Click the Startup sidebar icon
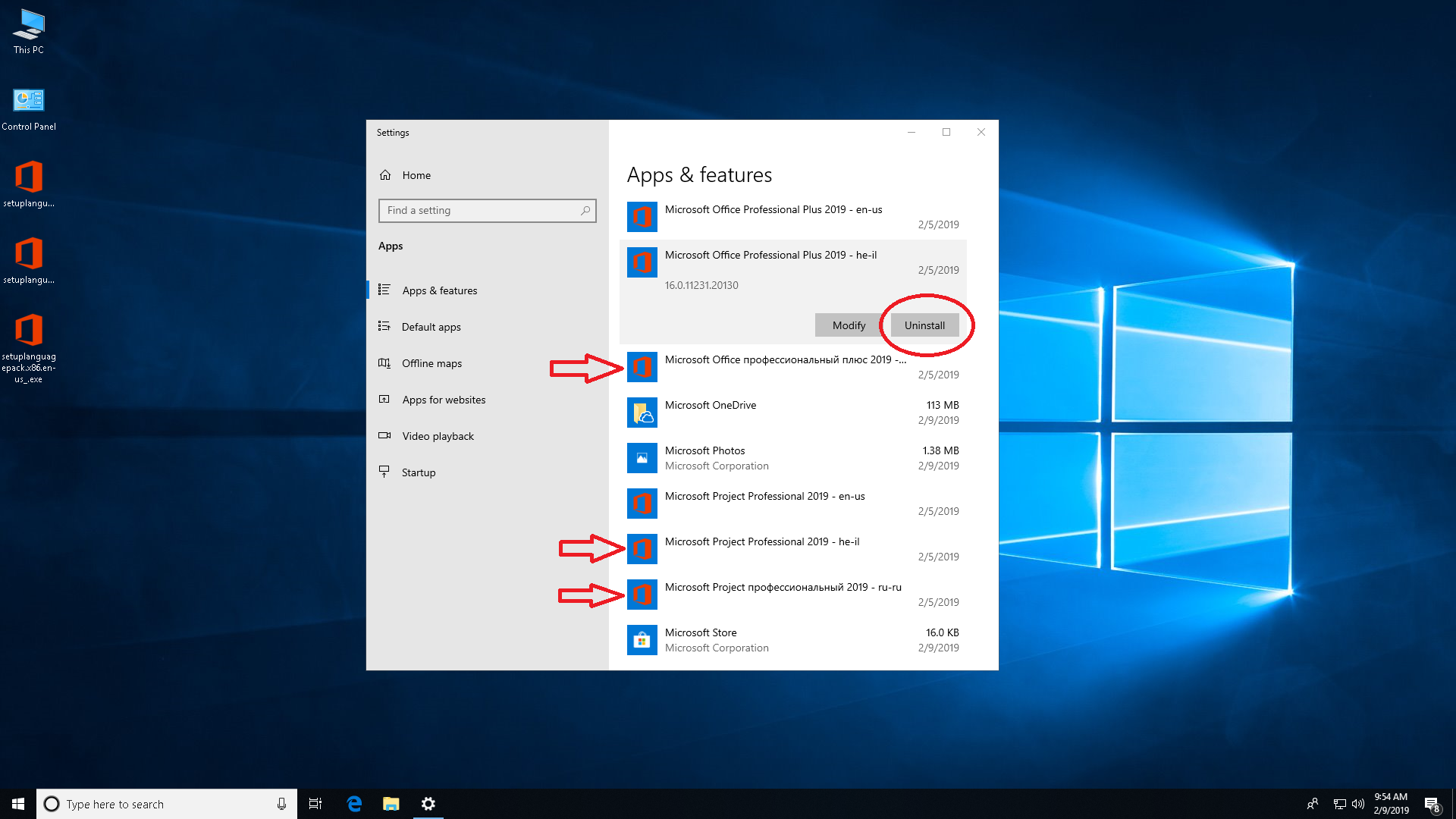The width and height of the screenshot is (1456, 819). (x=384, y=472)
